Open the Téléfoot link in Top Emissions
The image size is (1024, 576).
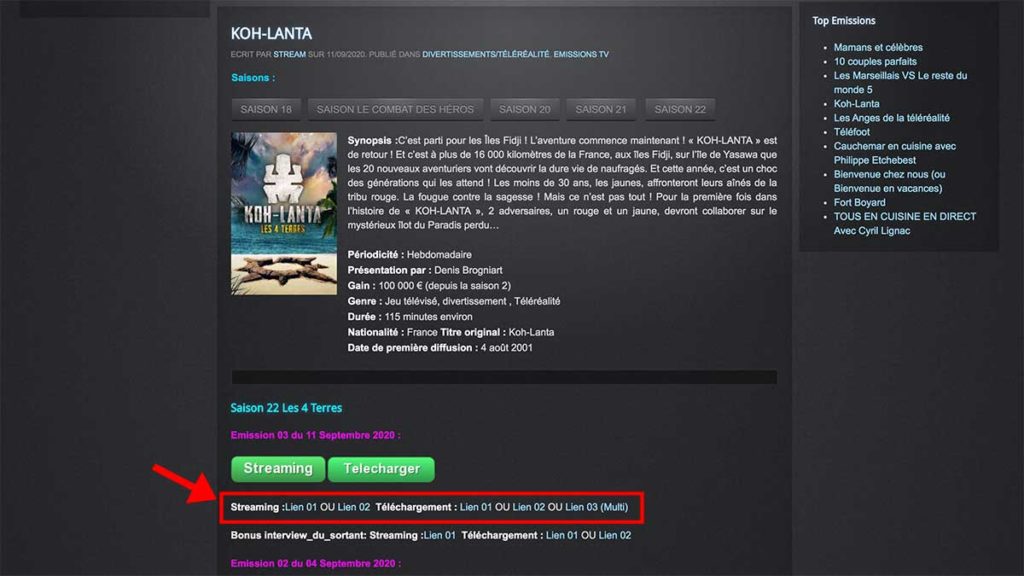pyautogui.click(x=852, y=132)
